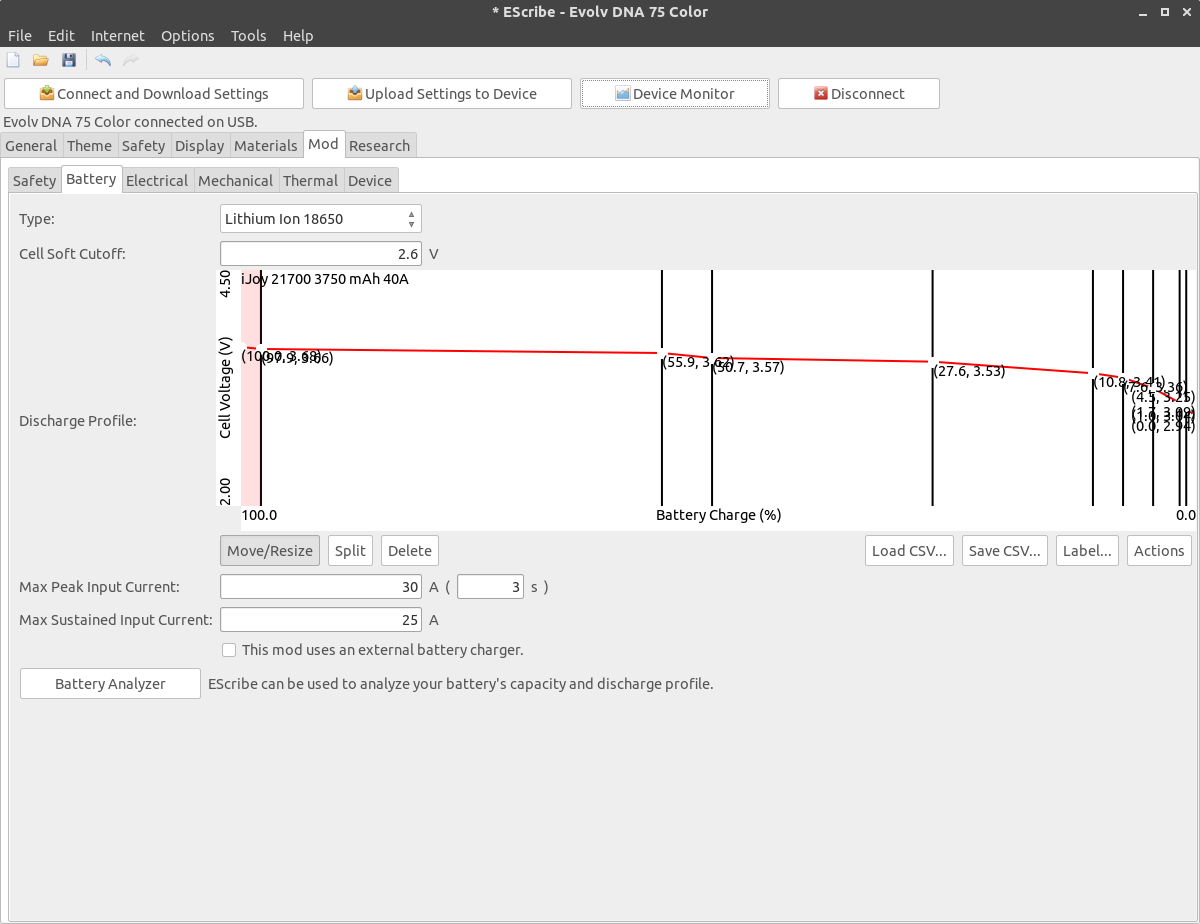The height and width of the screenshot is (924, 1200).
Task: Click the Redo arrow icon
Action: 131,61
